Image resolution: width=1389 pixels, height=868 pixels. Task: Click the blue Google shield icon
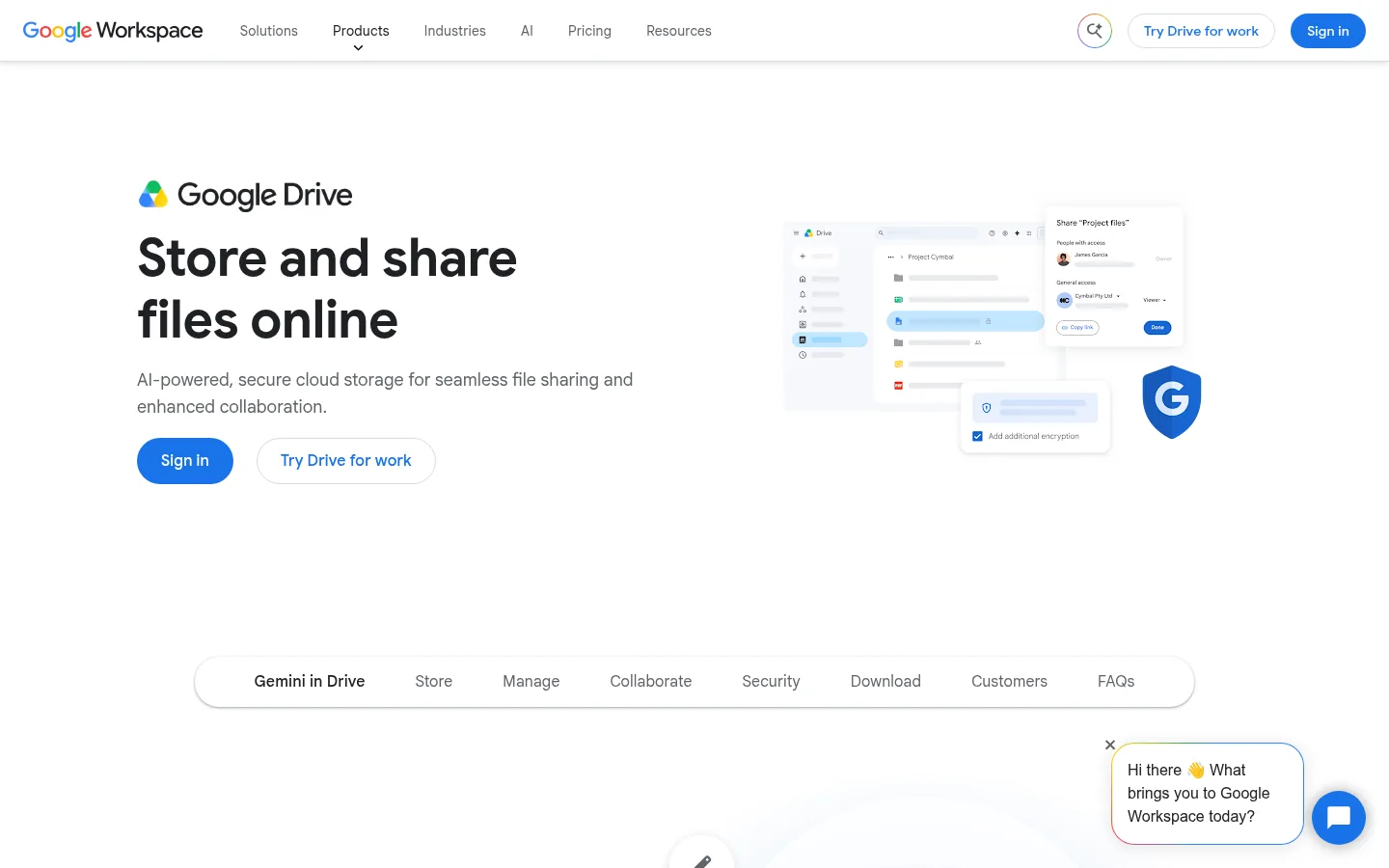1171,401
